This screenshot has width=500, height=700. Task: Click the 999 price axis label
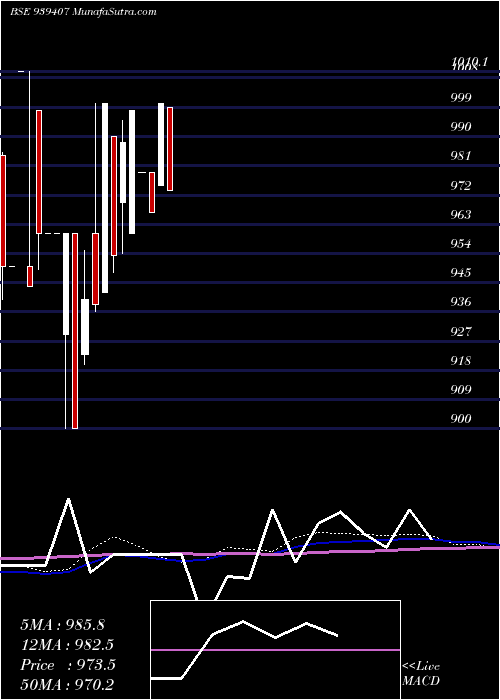coord(461,98)
